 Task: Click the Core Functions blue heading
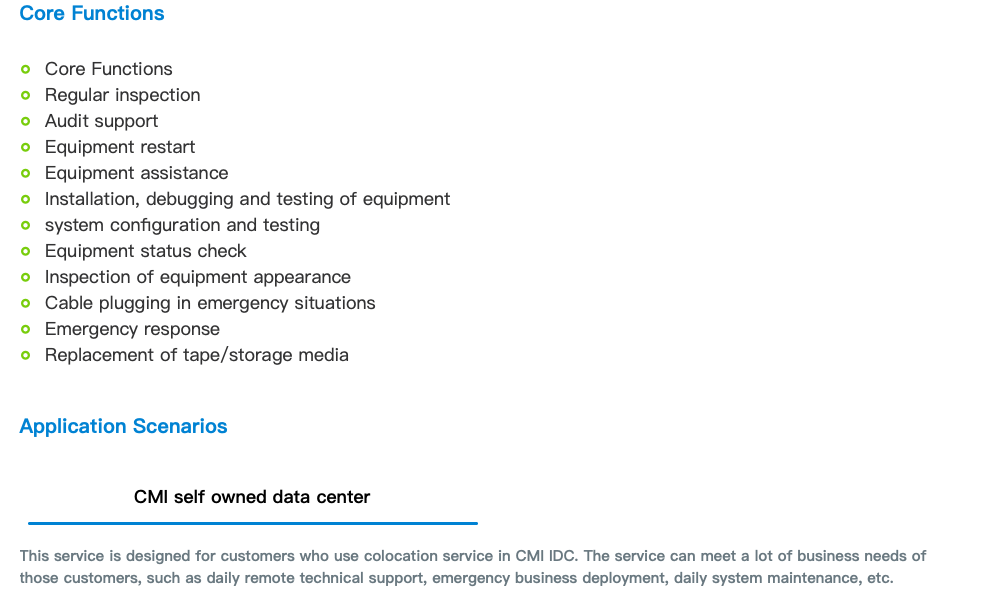coord(92,13)
